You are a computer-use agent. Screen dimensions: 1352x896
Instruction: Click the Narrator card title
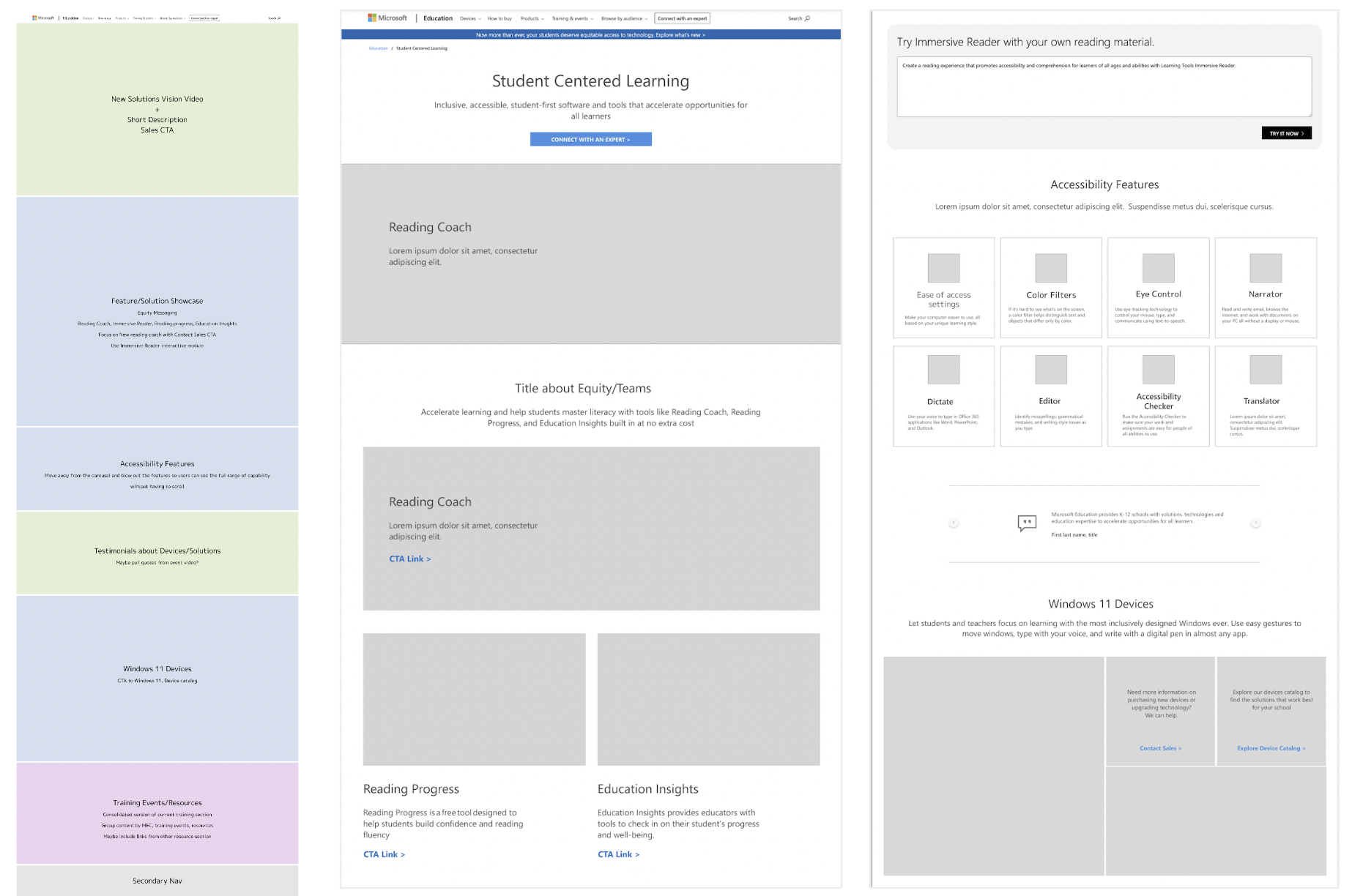click(x=1266, y=294)
